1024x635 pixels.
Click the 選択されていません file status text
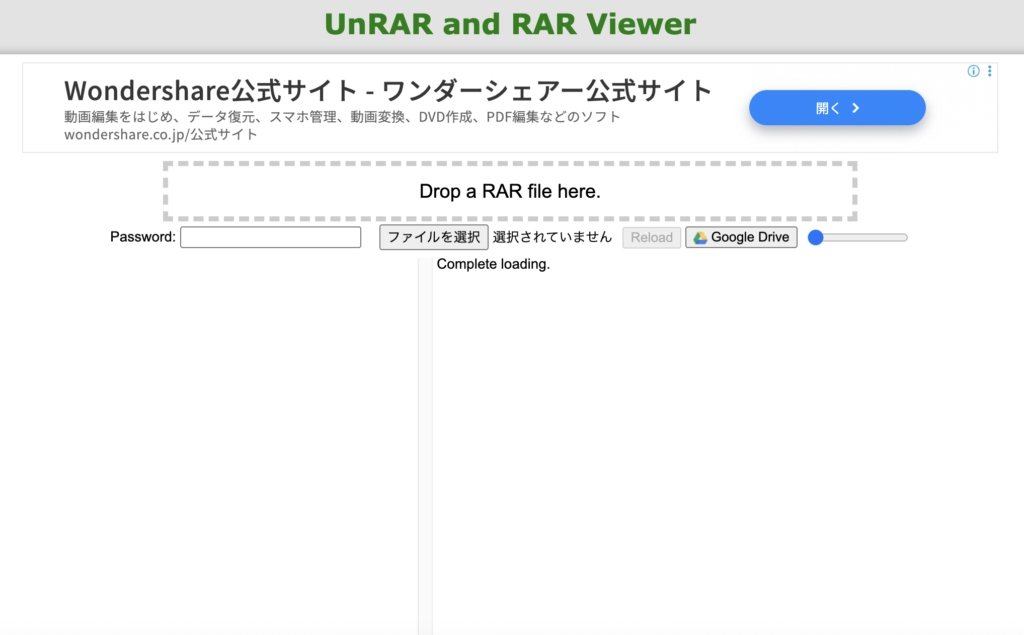pyautogui.click(x=552, y=237)
